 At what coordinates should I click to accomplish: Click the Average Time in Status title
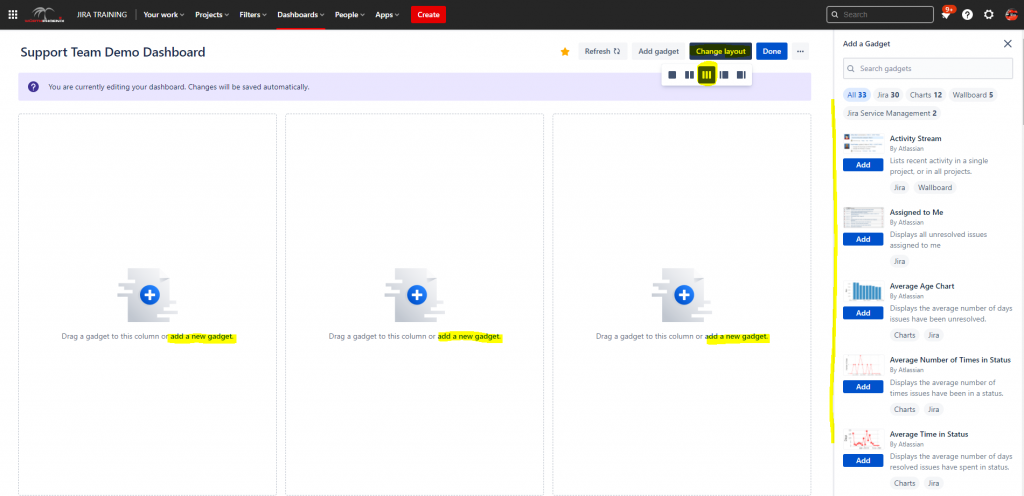click(929, 434)
